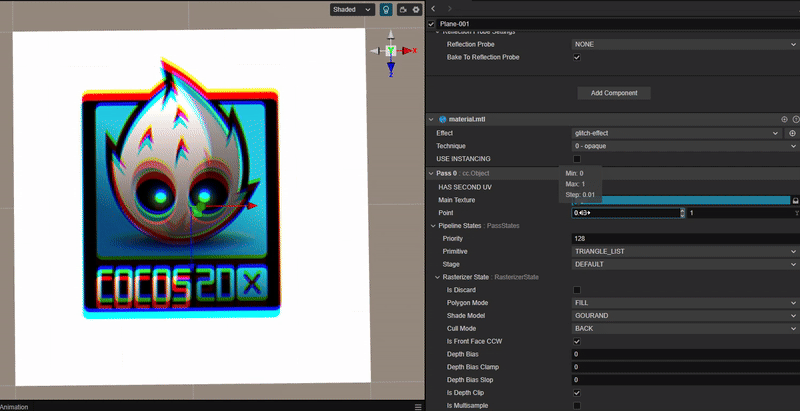Viewport: 800px width, 411px height.
Task: Click the Depth Bias Slop field
Action: (x=685, y=380)
